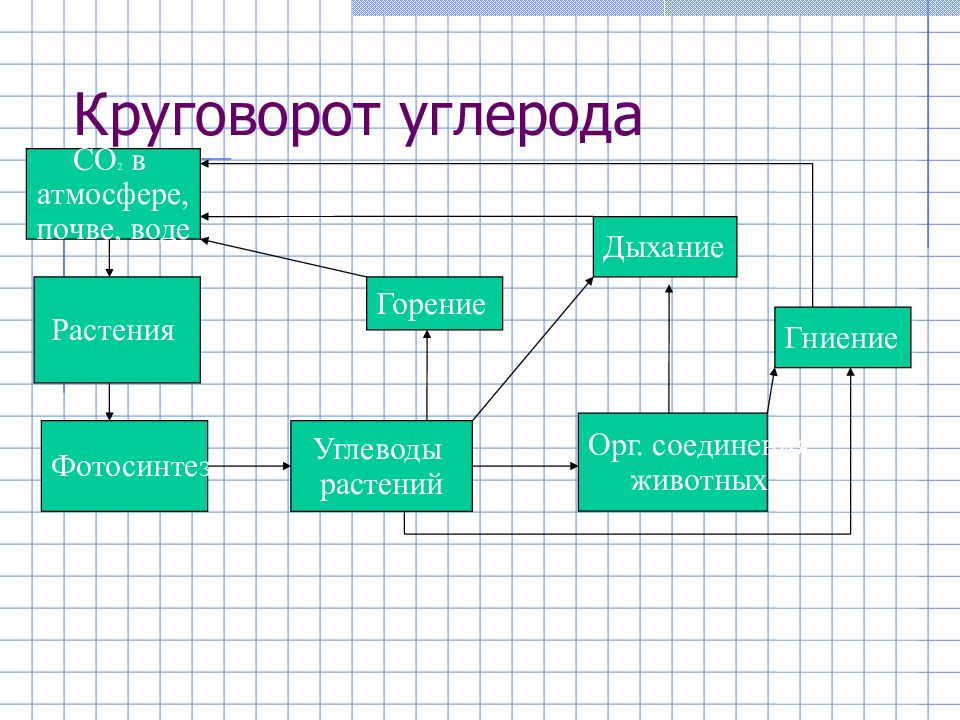The height and width of the screenshot is (720, 960).
Task: Click the vertical arrow from Орг. соединения to Дыхание
Action: point(668,345)
